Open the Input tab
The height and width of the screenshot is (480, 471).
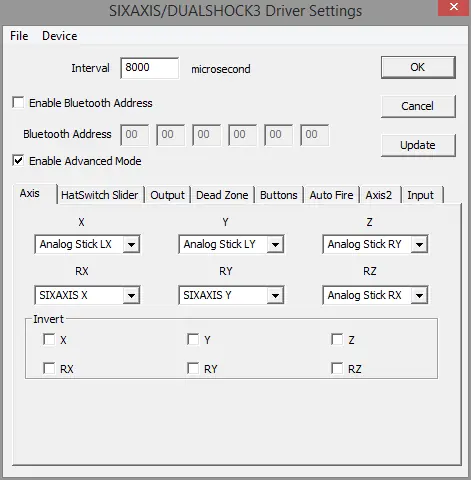pyautogui.click(x=421, y=195)
